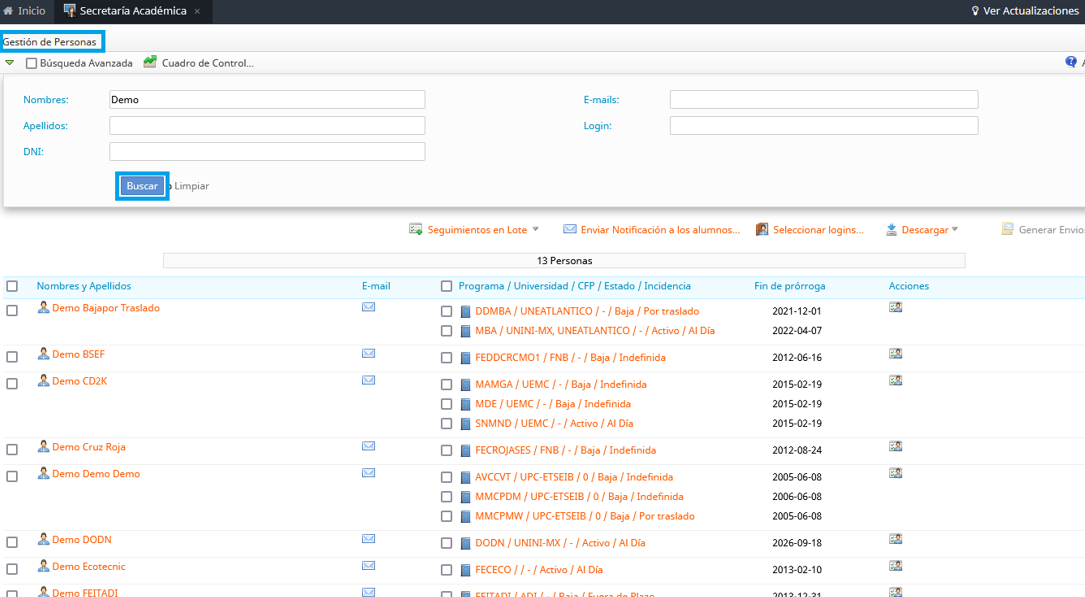The image size is (1085, 597).
Task: Click the email icon for Demo Cruz Roja
Action: click(x=368, y=447)
